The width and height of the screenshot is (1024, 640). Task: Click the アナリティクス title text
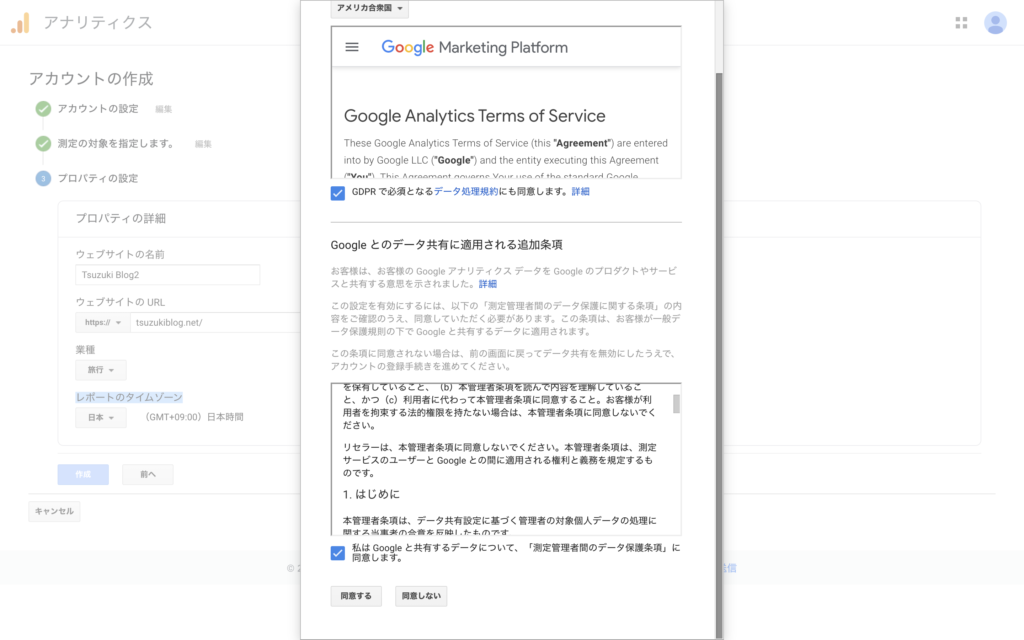98,23
